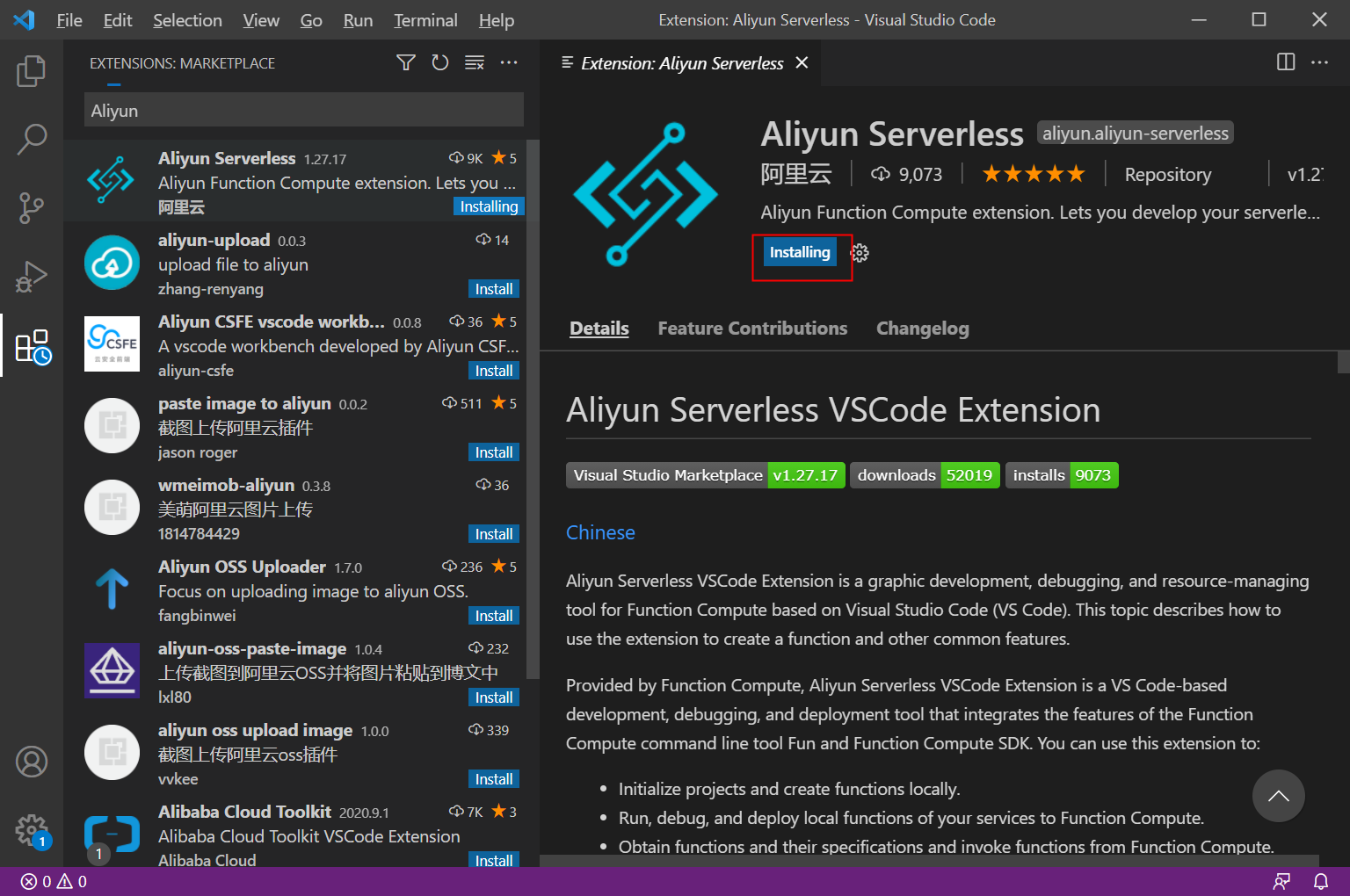Viewport: 1350px width, 896px height.
Task: Refresh the extensions list
Action: [x=440, y=62]
